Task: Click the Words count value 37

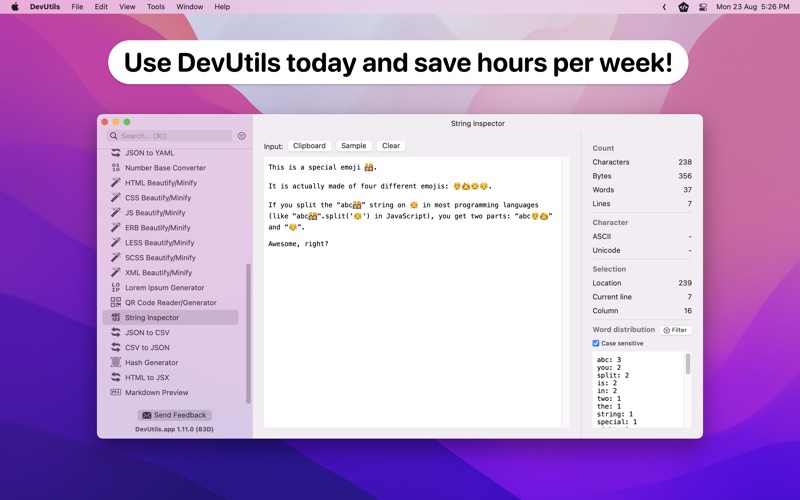Action: pos(687,189)
